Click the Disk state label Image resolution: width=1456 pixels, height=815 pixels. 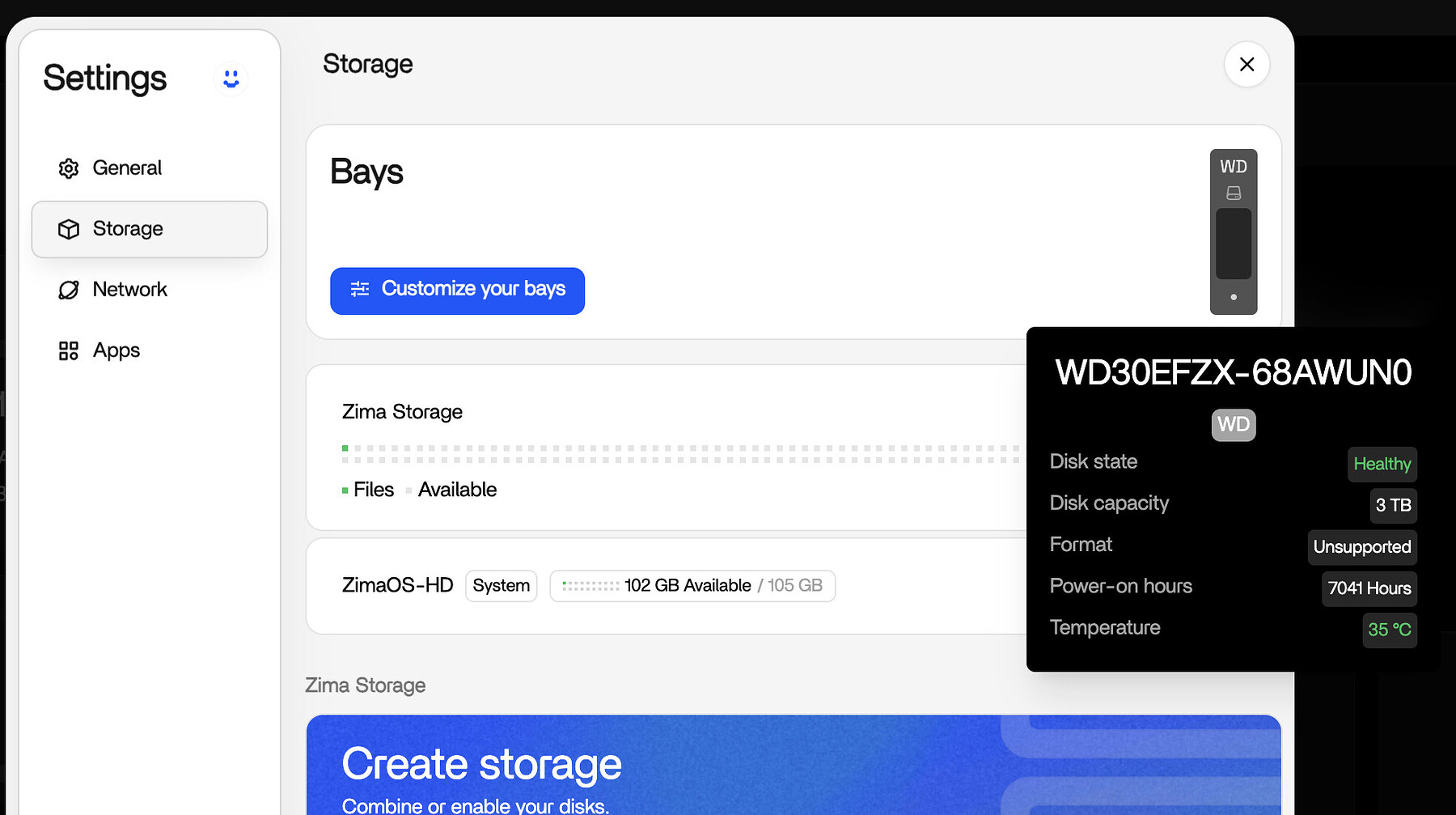pos(1094,461)
